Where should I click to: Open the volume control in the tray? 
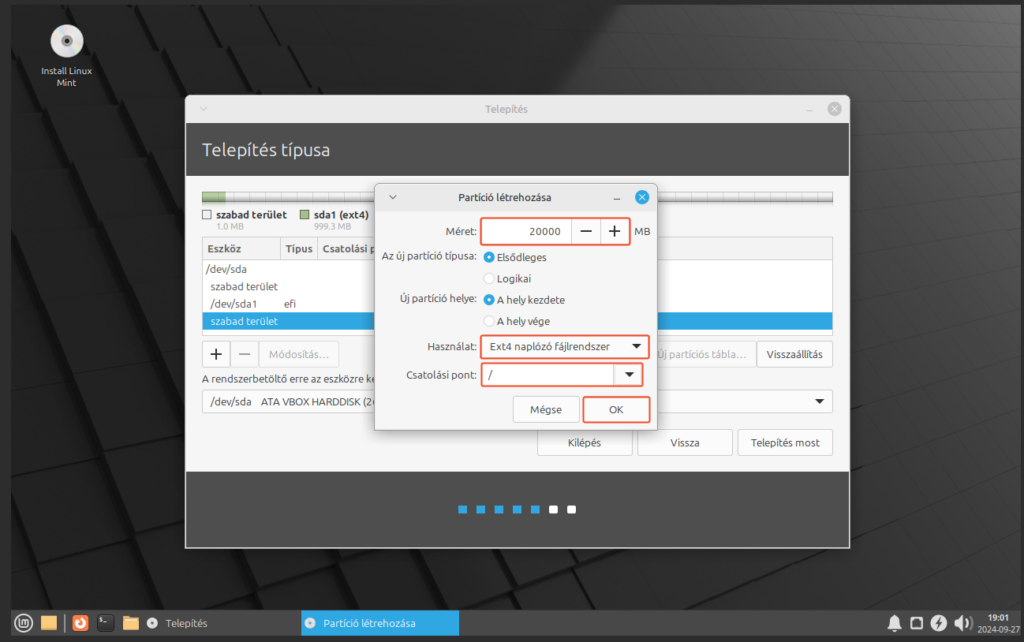point(963,623)
